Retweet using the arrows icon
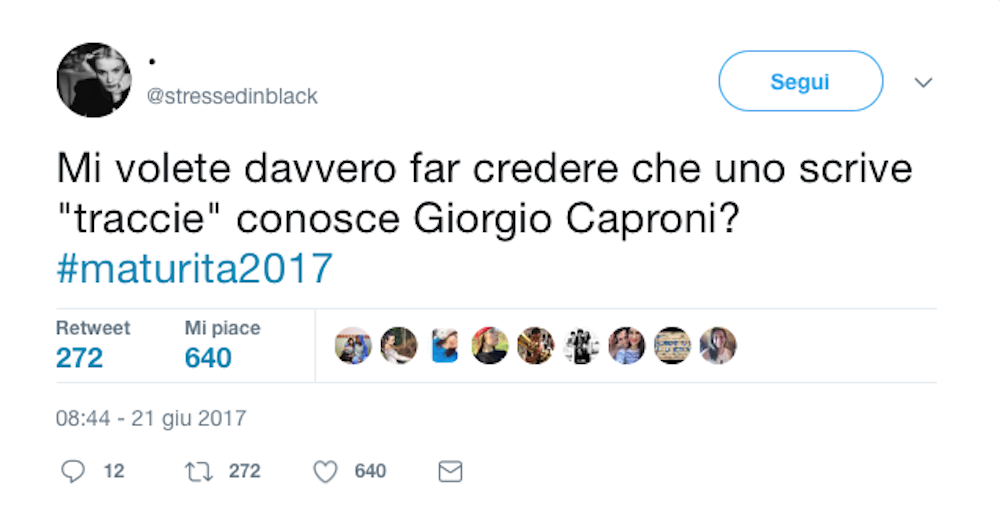The height and width of the screenshot is (520, 1000). [198, 472]
